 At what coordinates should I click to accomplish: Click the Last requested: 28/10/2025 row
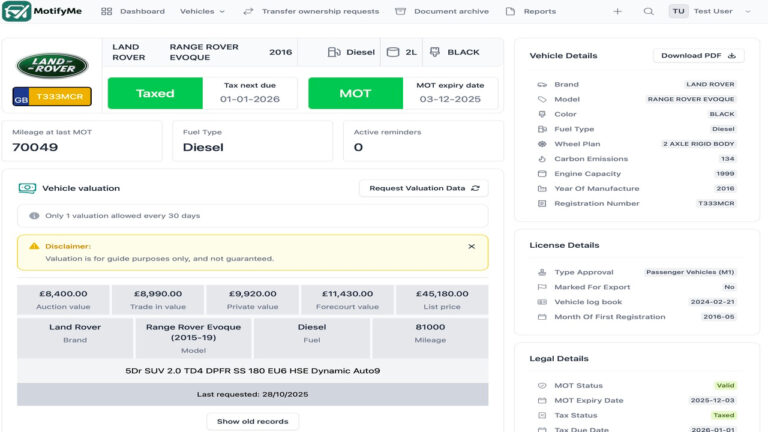click(253, 394)
